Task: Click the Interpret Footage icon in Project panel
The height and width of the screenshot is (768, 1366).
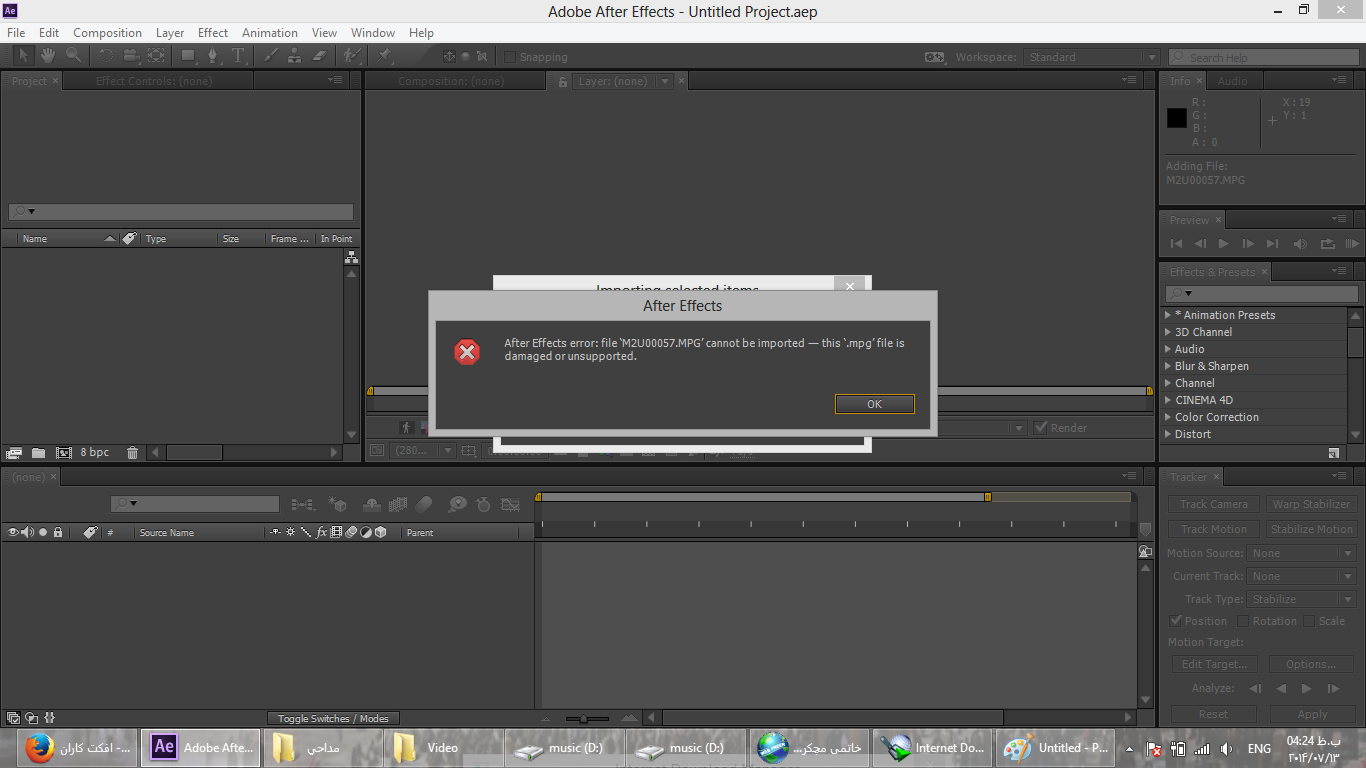Action: click(14, 452)
